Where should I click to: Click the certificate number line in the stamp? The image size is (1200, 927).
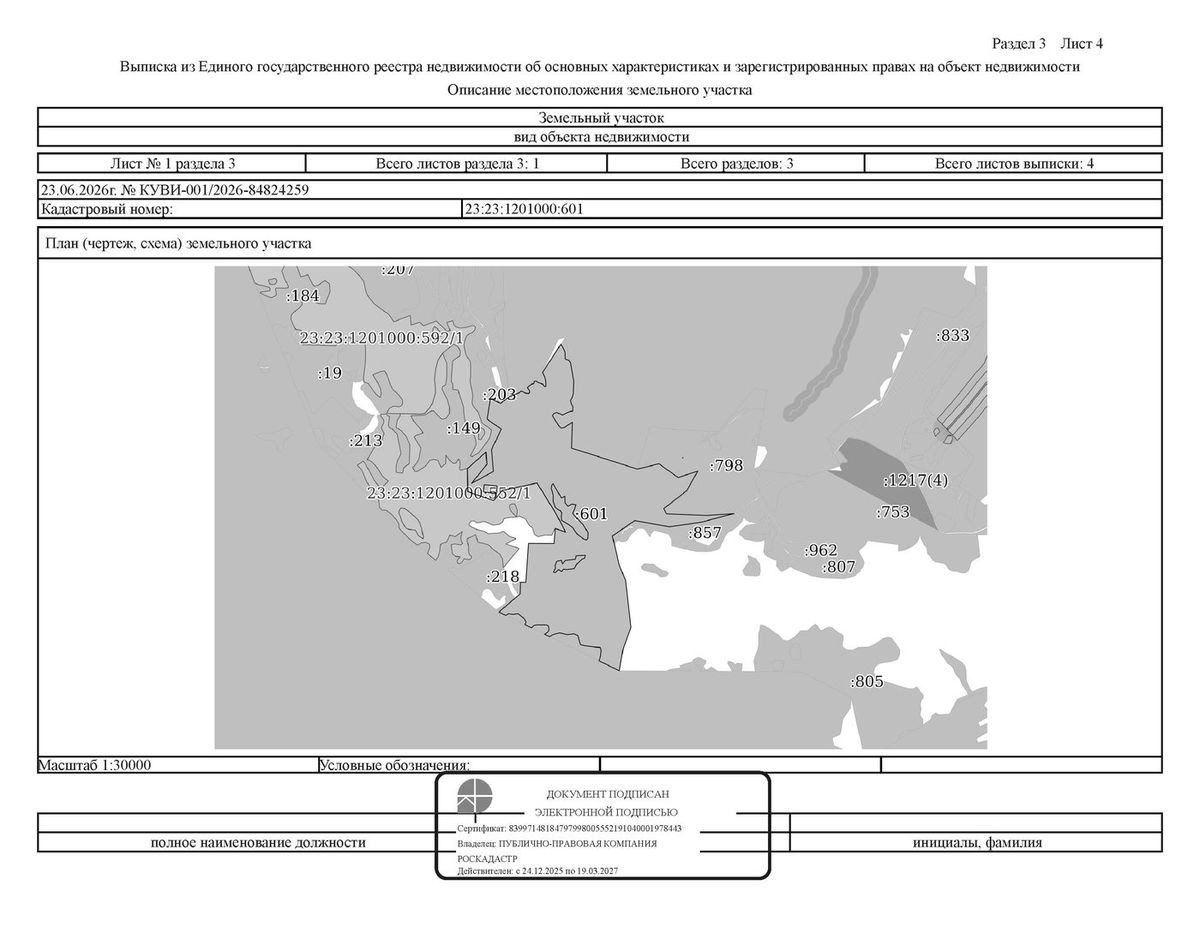(x=569, y=829)
